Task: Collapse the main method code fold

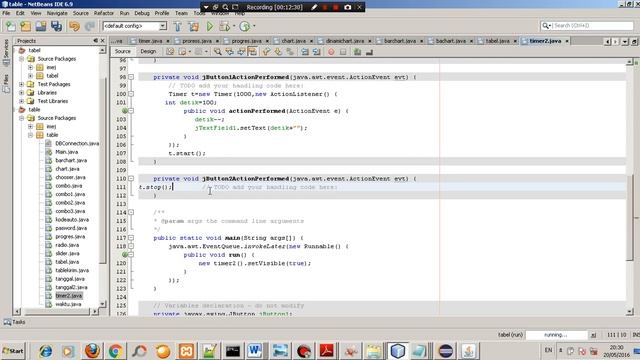Action: (x=131, y=238)
